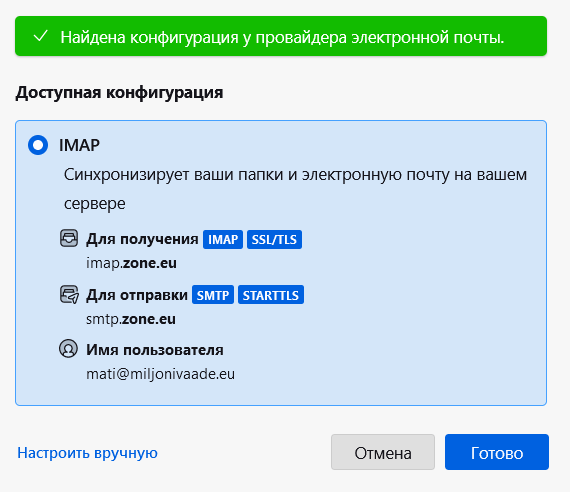Click the Имя пользователя label
Viewport: 570px width, 492px height.
(x=155, y=350)
